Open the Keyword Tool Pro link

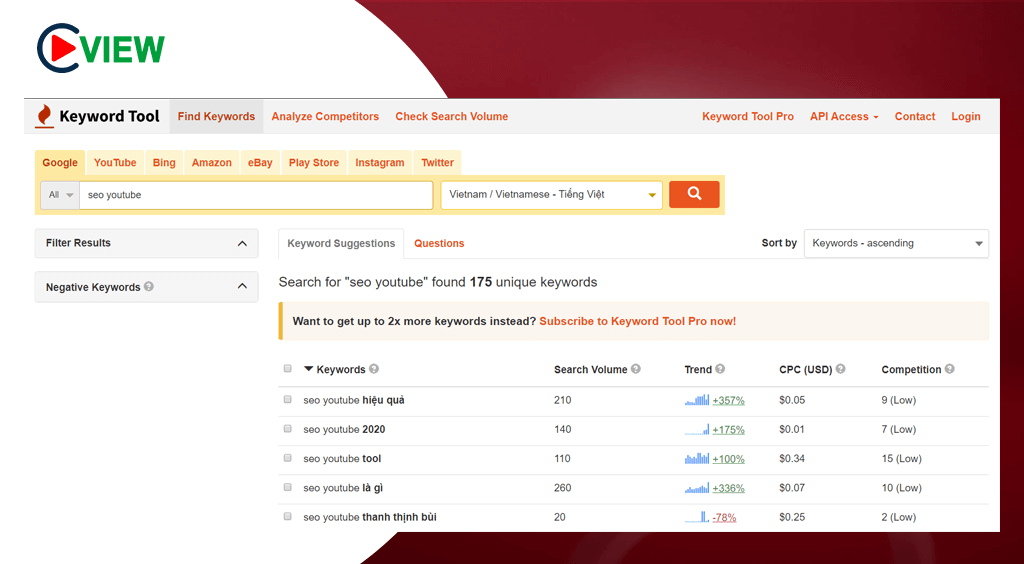[748, 116]
